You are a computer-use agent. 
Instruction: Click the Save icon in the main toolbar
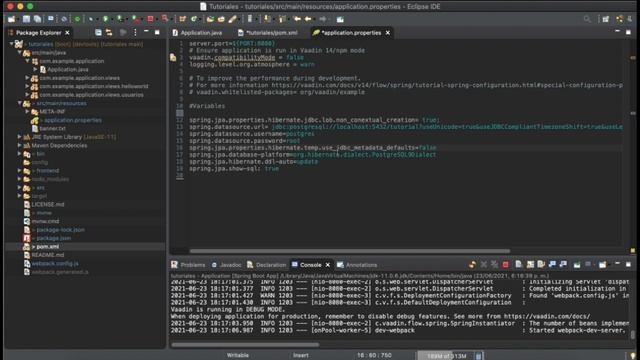(26, 19)
